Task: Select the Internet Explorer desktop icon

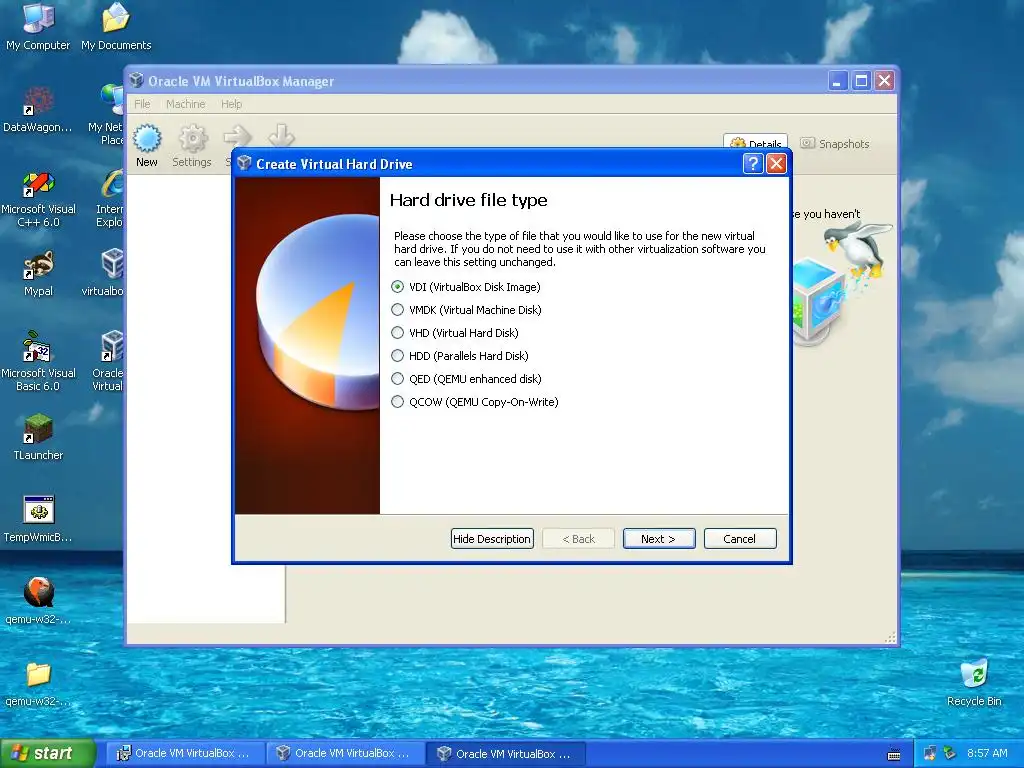Action: [109, 199]
